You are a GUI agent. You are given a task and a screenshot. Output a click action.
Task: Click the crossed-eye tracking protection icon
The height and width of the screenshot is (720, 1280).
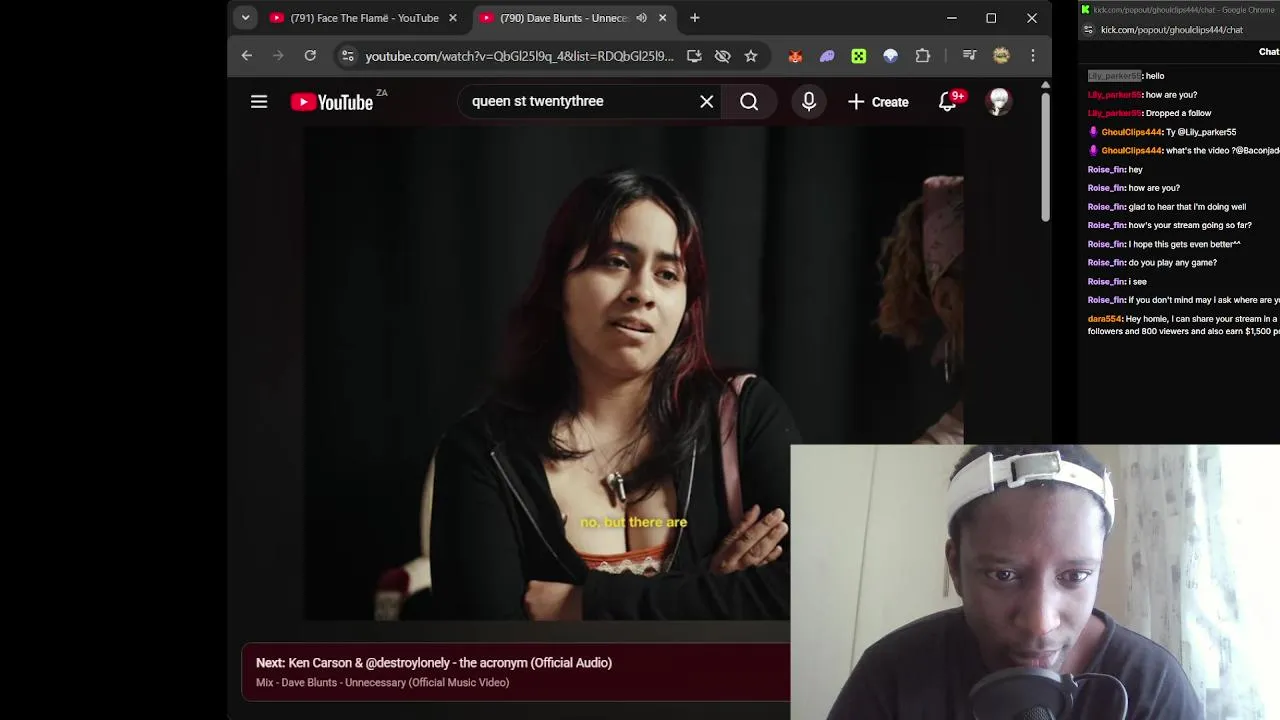pos(722,56)
